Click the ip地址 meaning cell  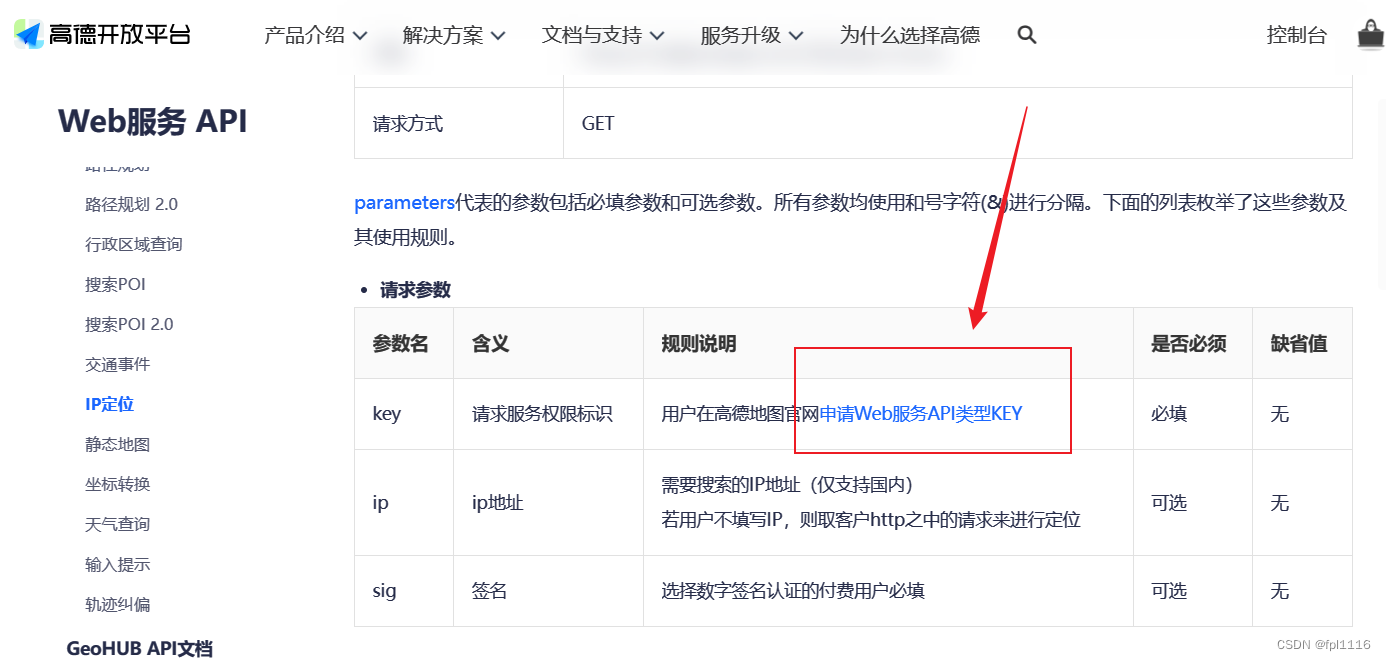(548, 503)
